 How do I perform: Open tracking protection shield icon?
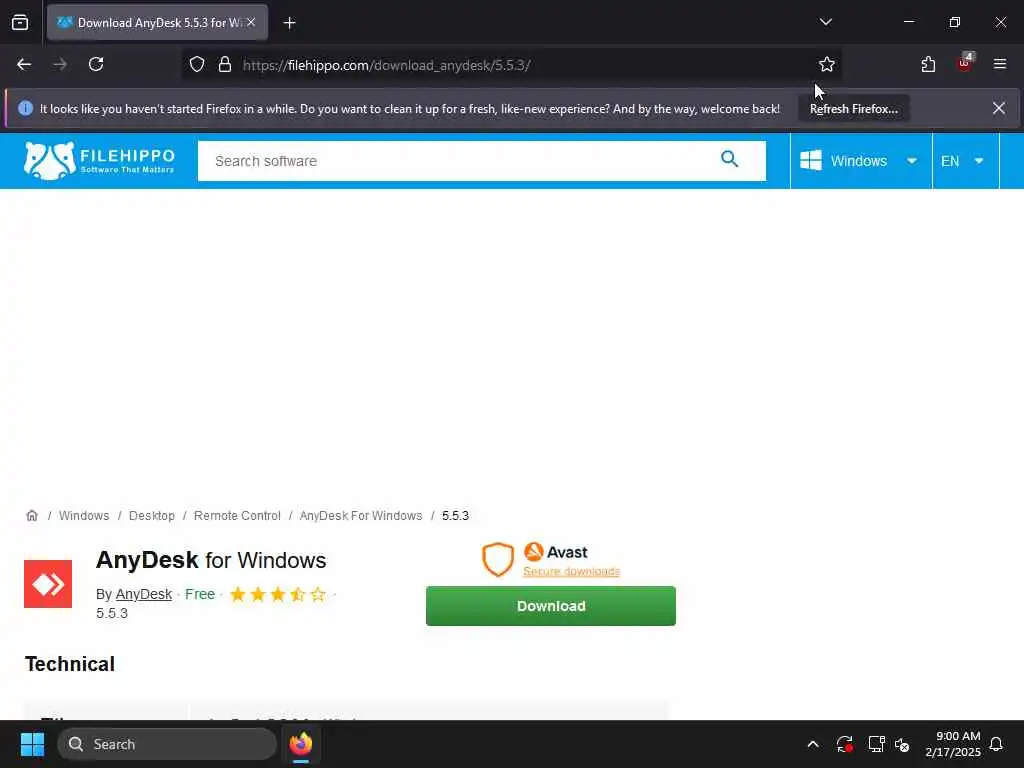point(197,65)
